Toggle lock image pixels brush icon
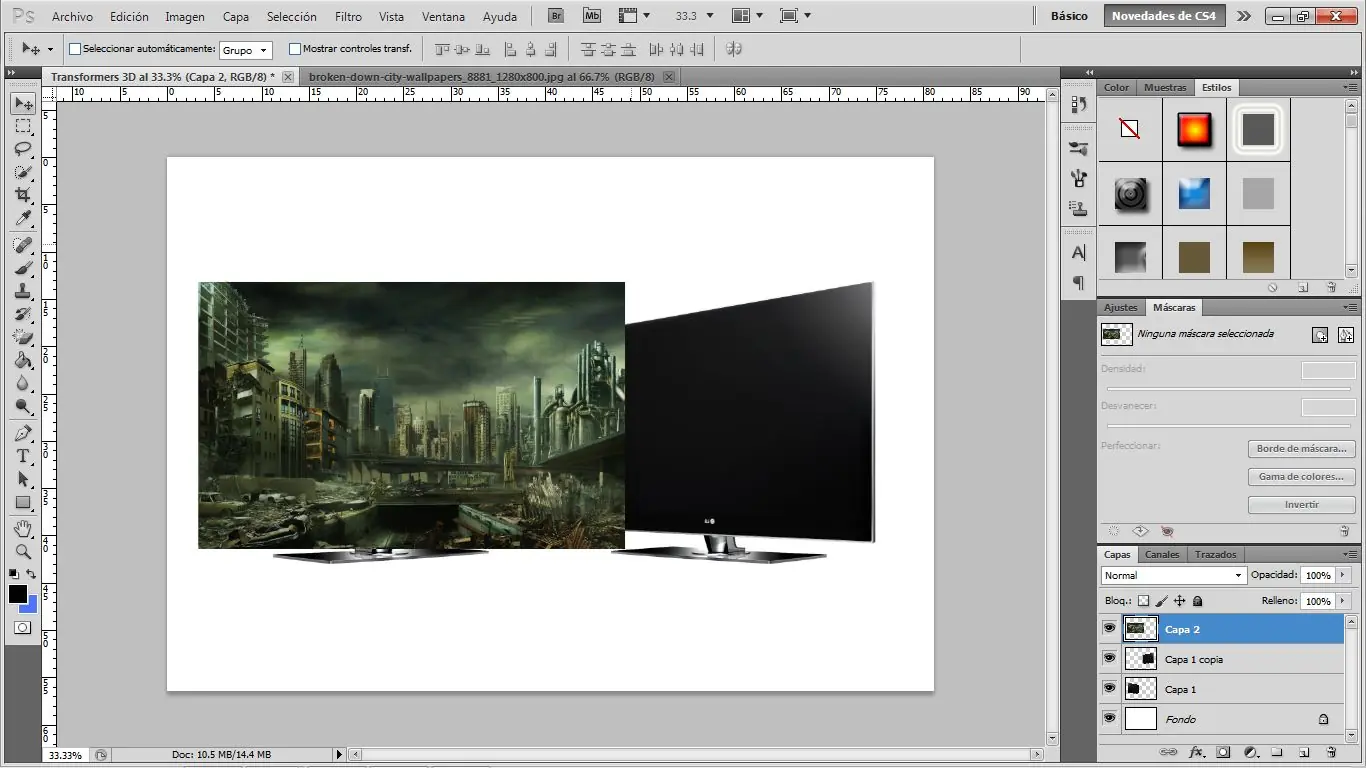This screenshot has width=1366, height=768. click(x=1161, y=601)
